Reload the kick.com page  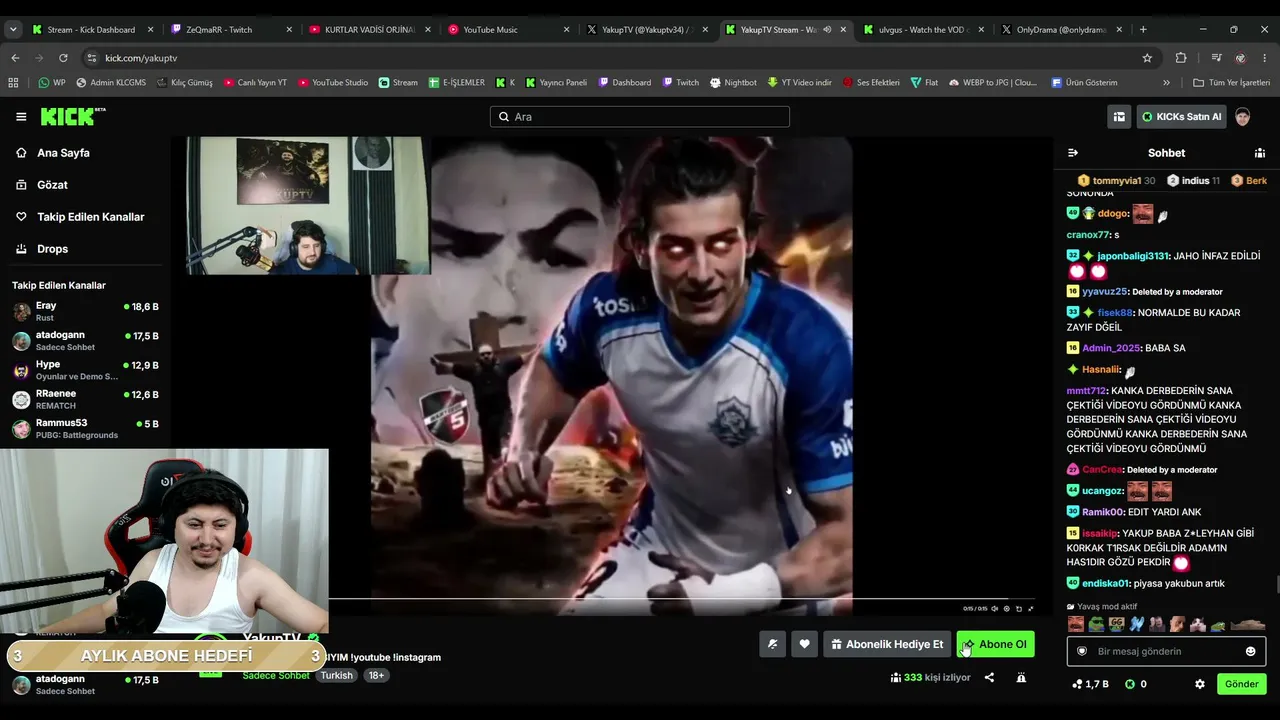[63, 58]
